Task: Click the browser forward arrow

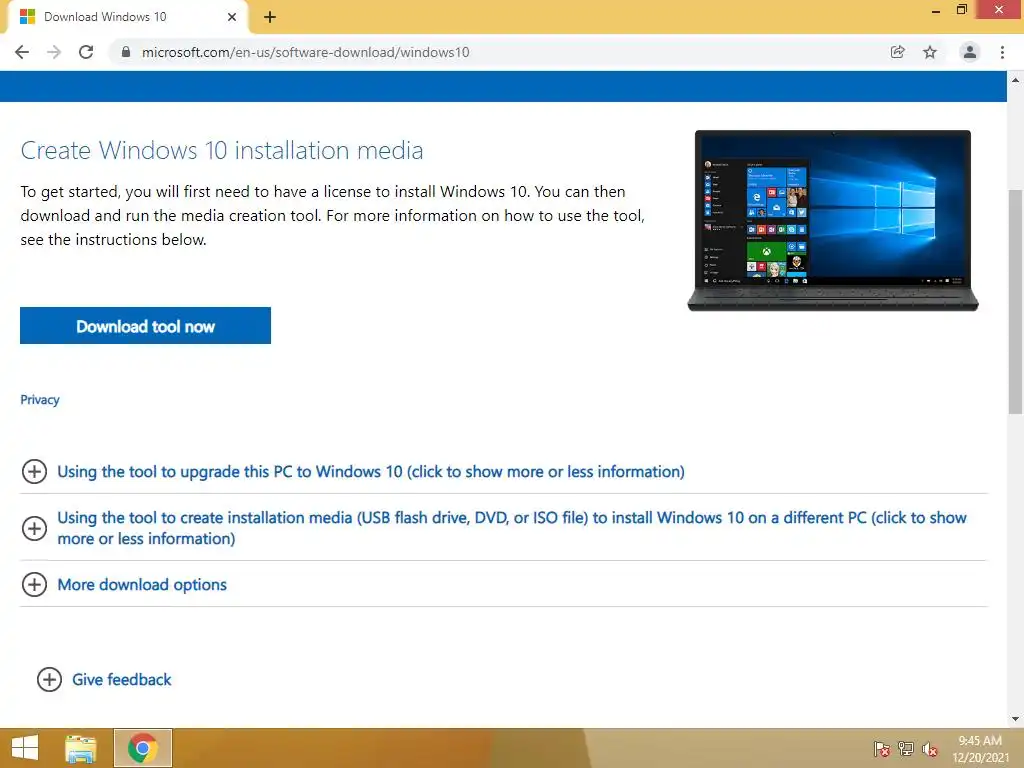Action: coord(54,52)
